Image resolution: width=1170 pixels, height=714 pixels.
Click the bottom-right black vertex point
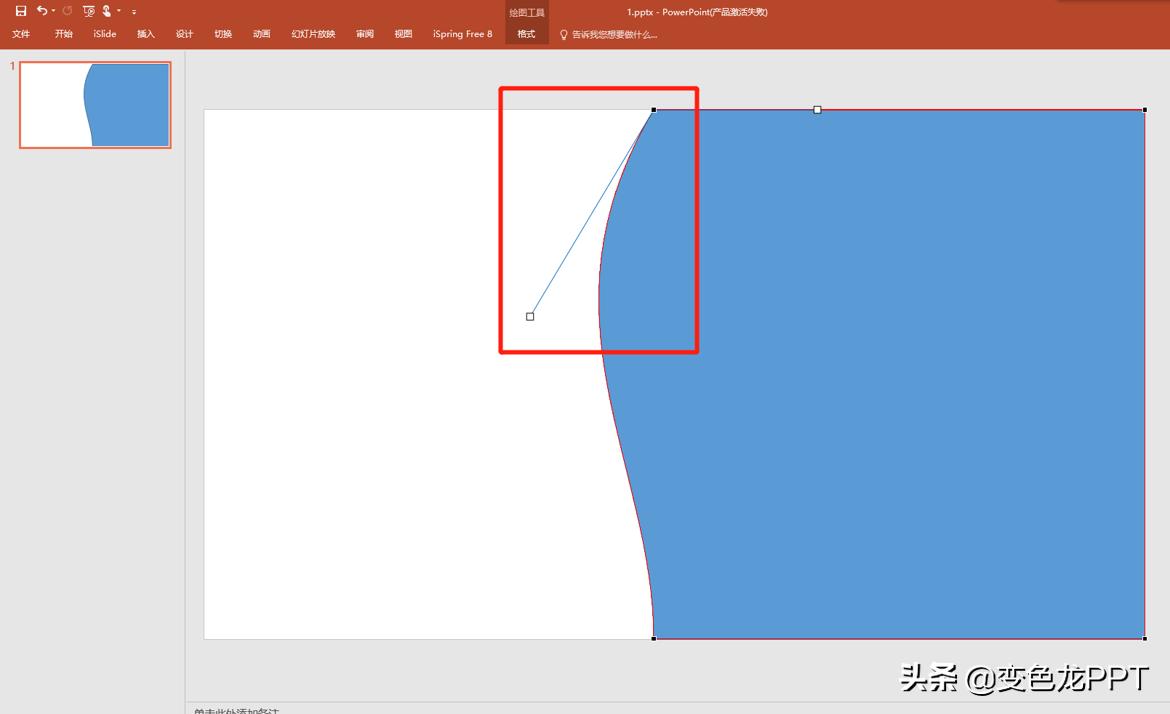1145,638
